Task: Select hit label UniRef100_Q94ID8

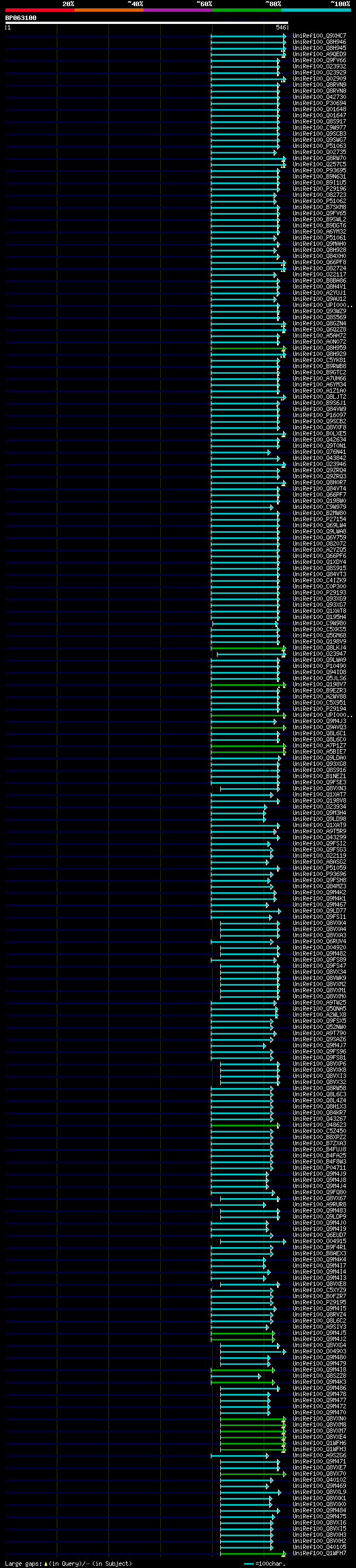Action: [319, 672]
